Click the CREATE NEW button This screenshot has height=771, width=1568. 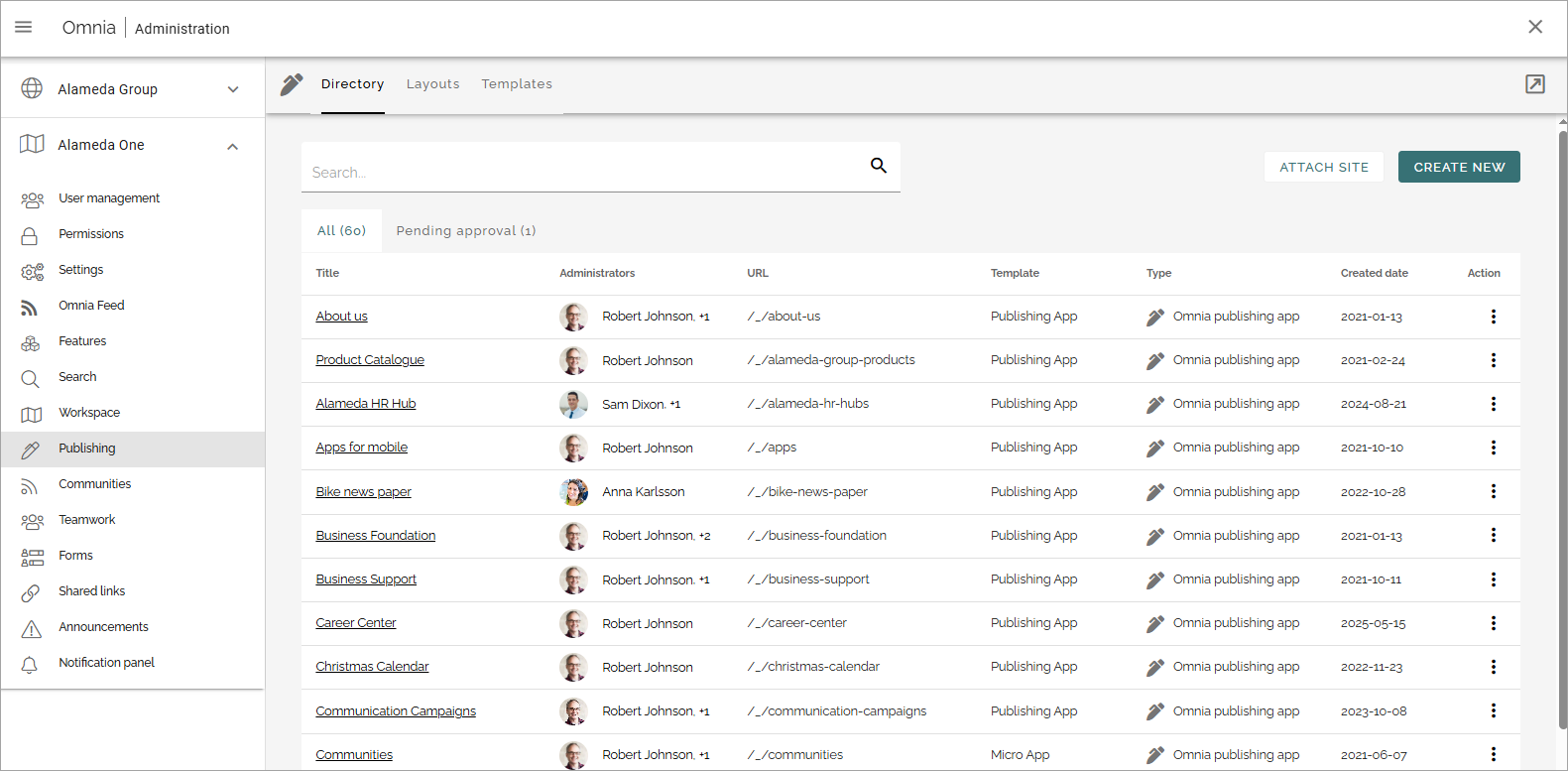click(1459, 167)
